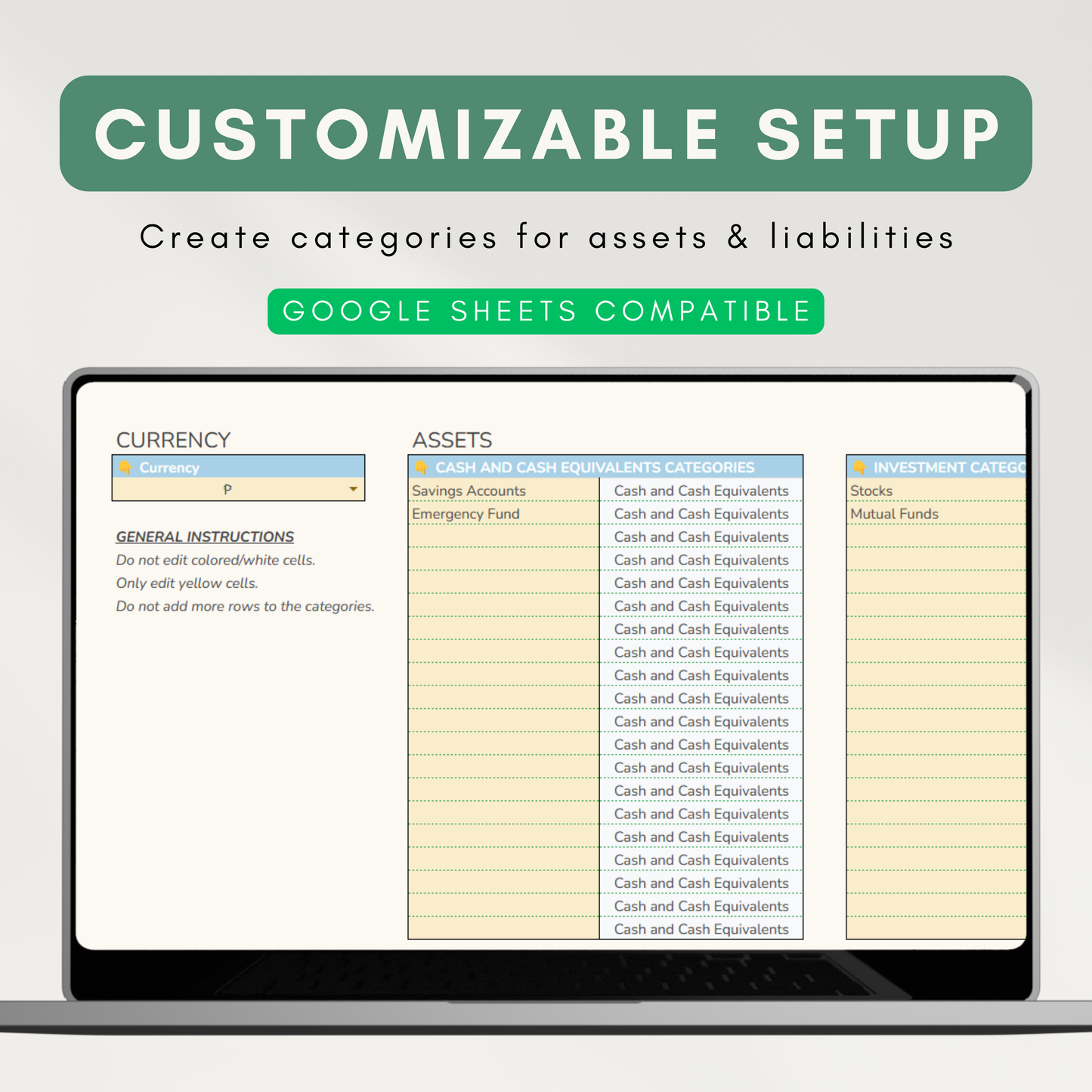Click the CURRENCY section title
Screen dimensions: 1092x1092
(x=173, y=440)
